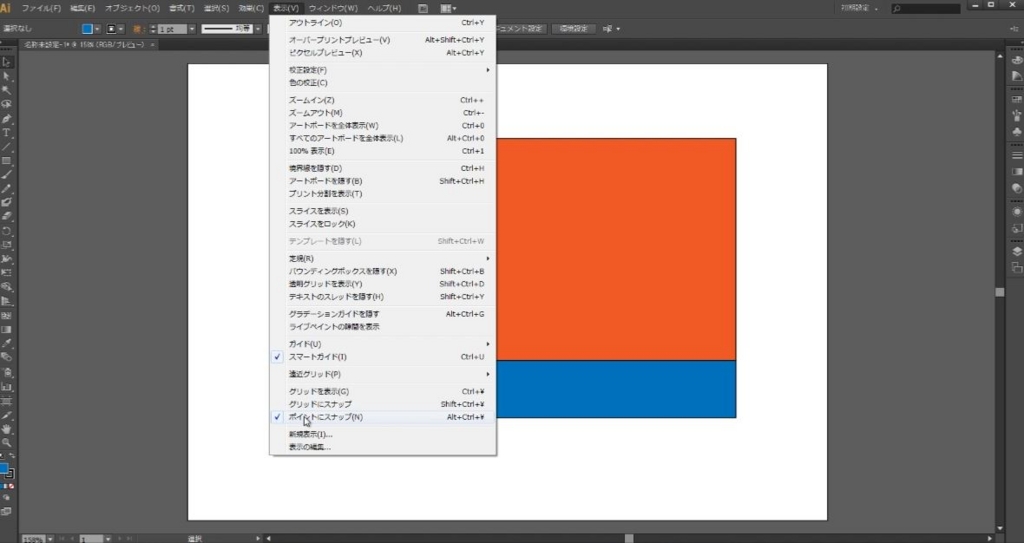Click the vertical scrollbar thumb
Screen dimensions: 1024x543
pyautogui.click(x=1000, y=292)
